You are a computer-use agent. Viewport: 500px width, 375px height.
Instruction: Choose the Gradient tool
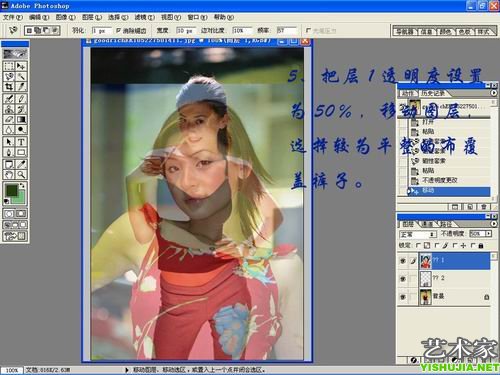21,119
